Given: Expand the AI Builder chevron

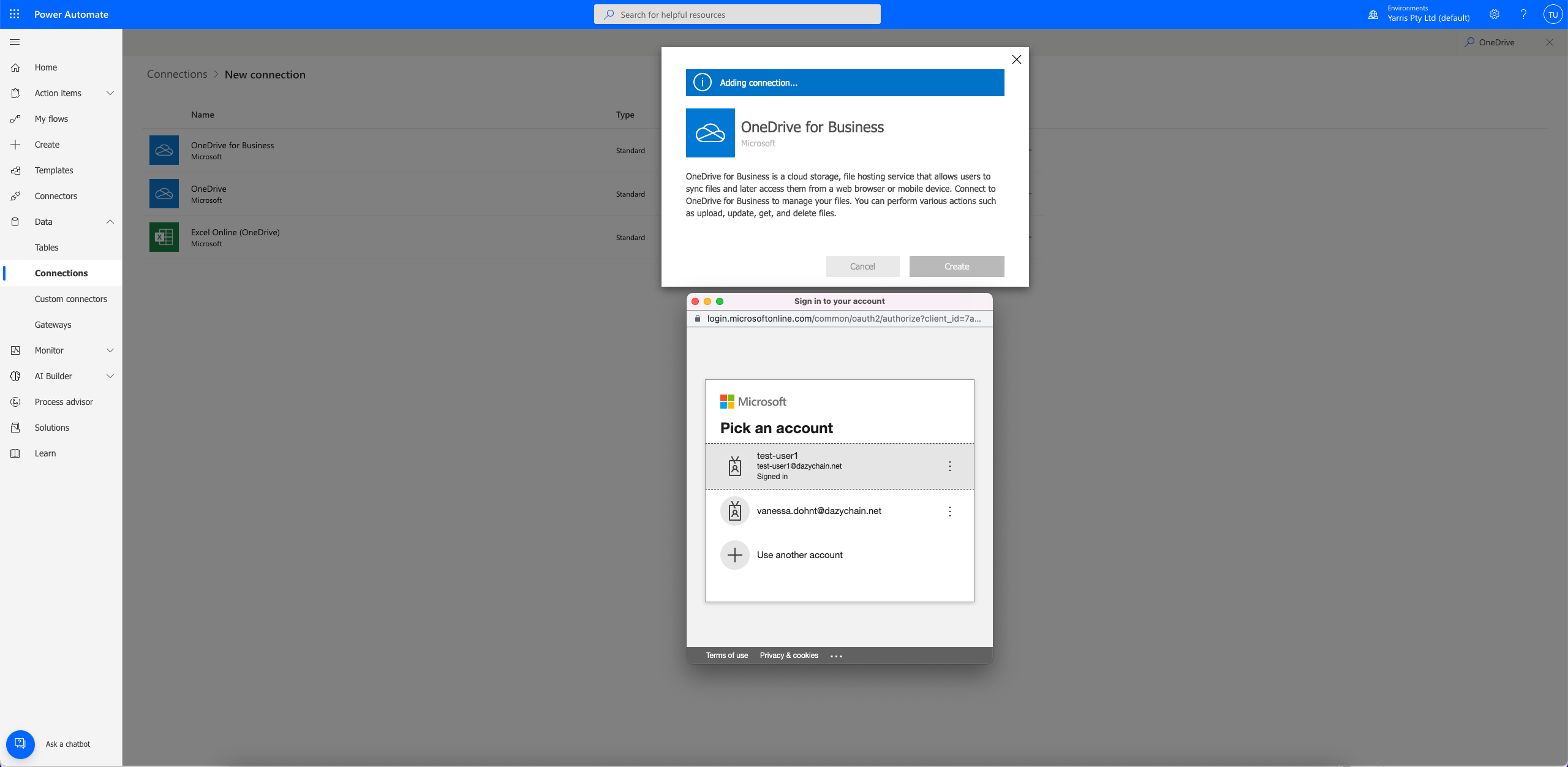Looking at the screenshot, I should [x=110, y=376].
